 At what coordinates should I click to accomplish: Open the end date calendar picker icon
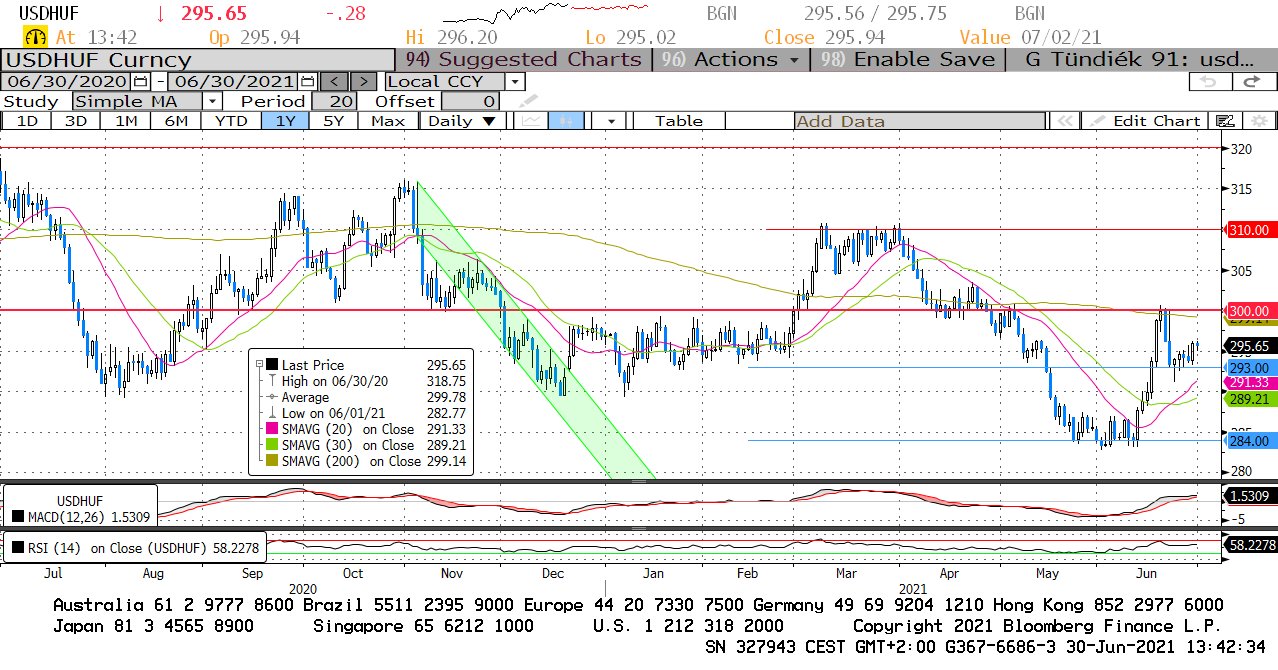pyautogui.click(x=307, y=82)
